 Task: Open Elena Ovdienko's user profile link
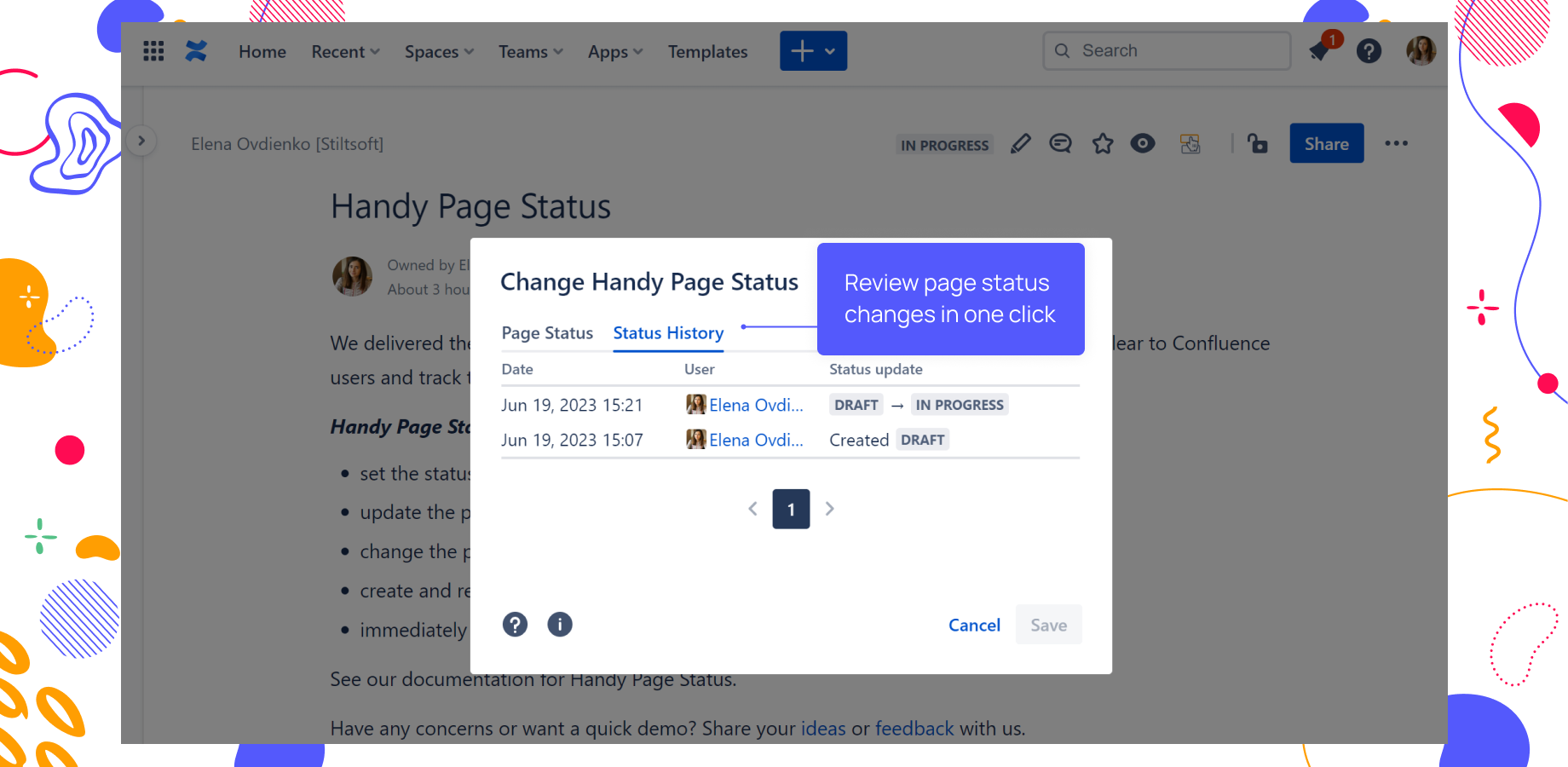757,404
